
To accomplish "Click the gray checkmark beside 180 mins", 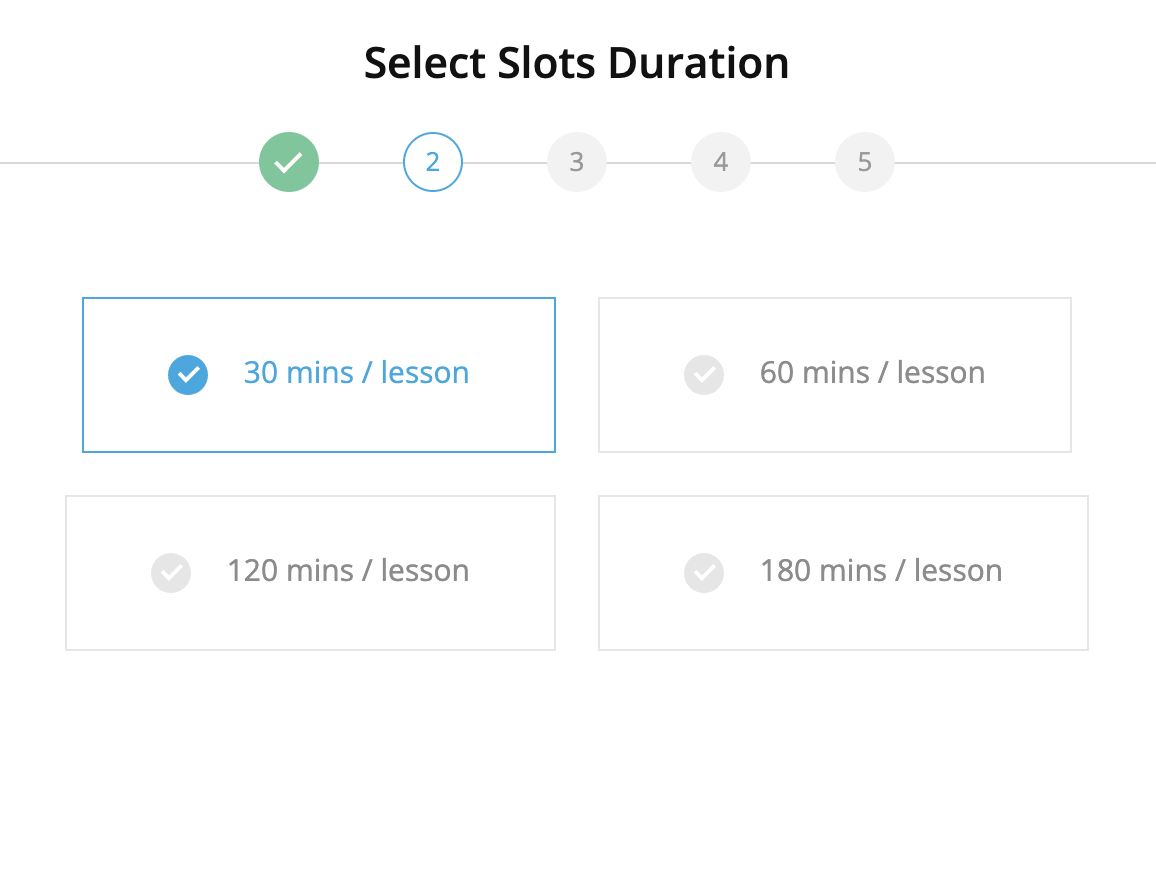I will 704,573.
